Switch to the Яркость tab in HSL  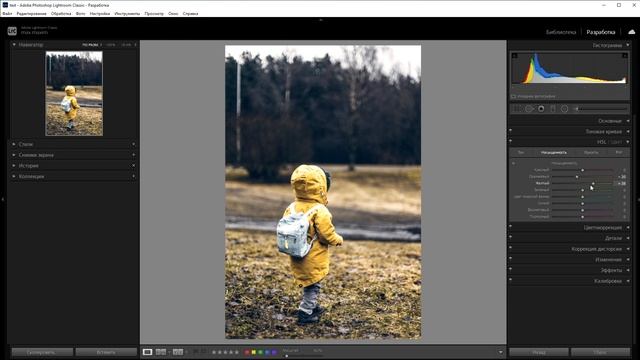[x=591, y=152]
